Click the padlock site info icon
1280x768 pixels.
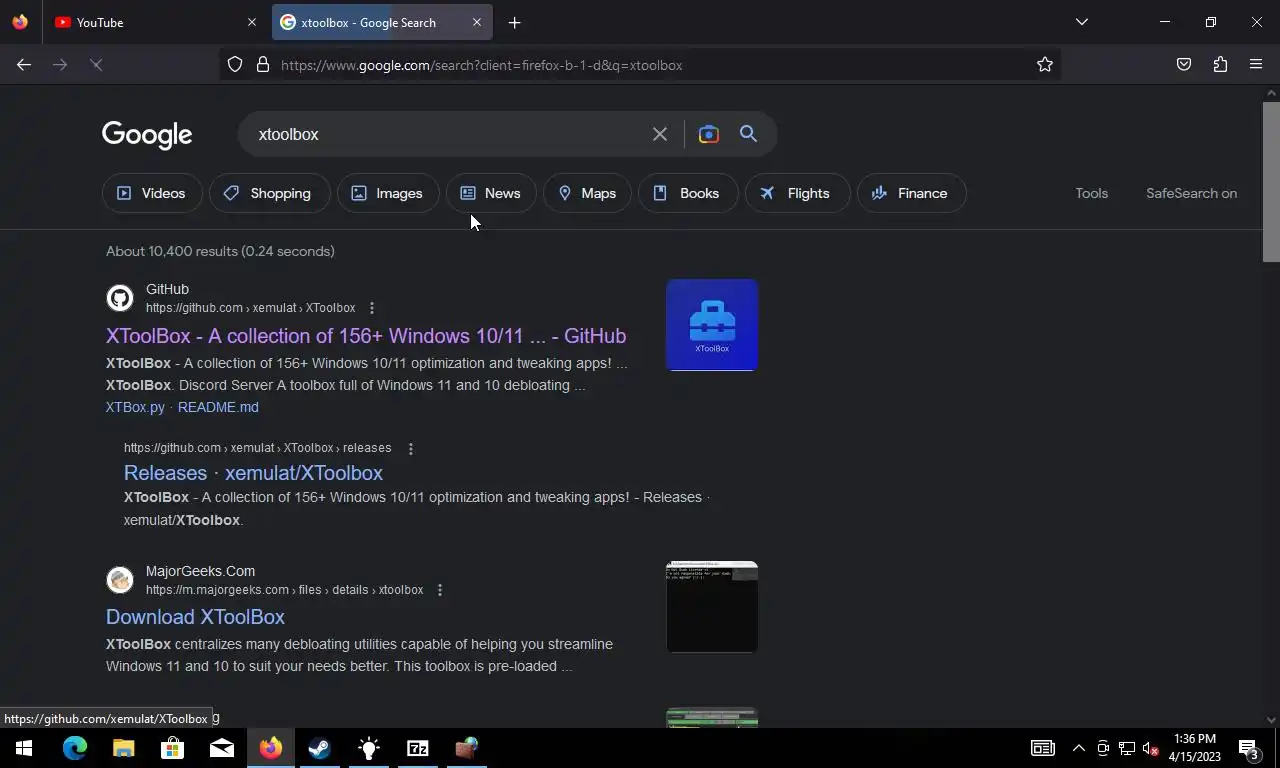(263, 65)
